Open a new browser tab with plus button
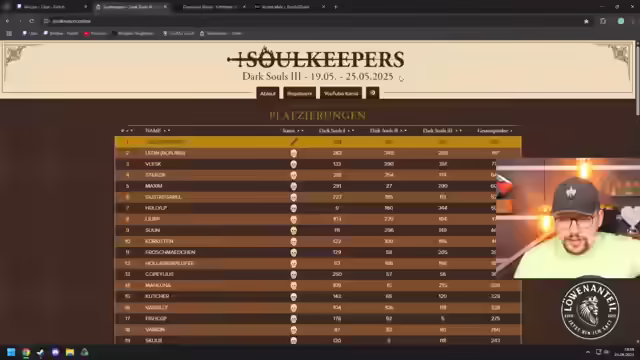640x360 pixels. 336,7
